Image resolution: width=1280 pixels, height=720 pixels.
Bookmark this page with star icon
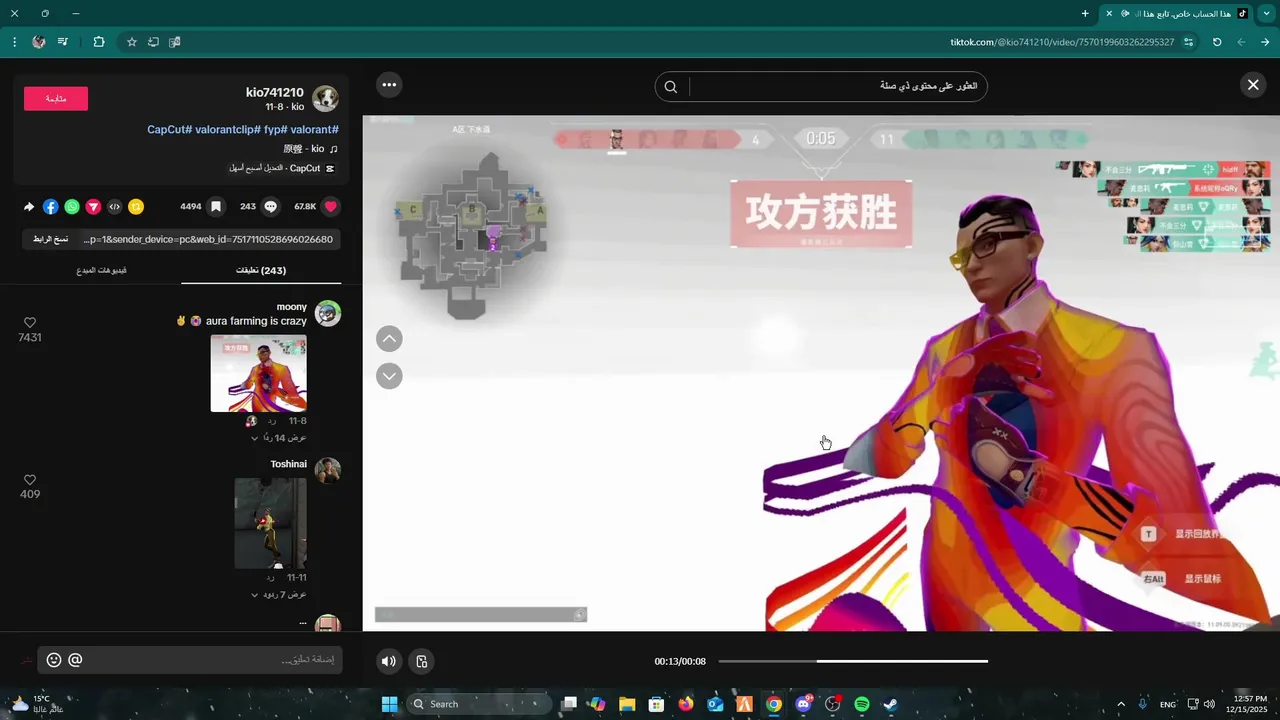pos(131,42)
